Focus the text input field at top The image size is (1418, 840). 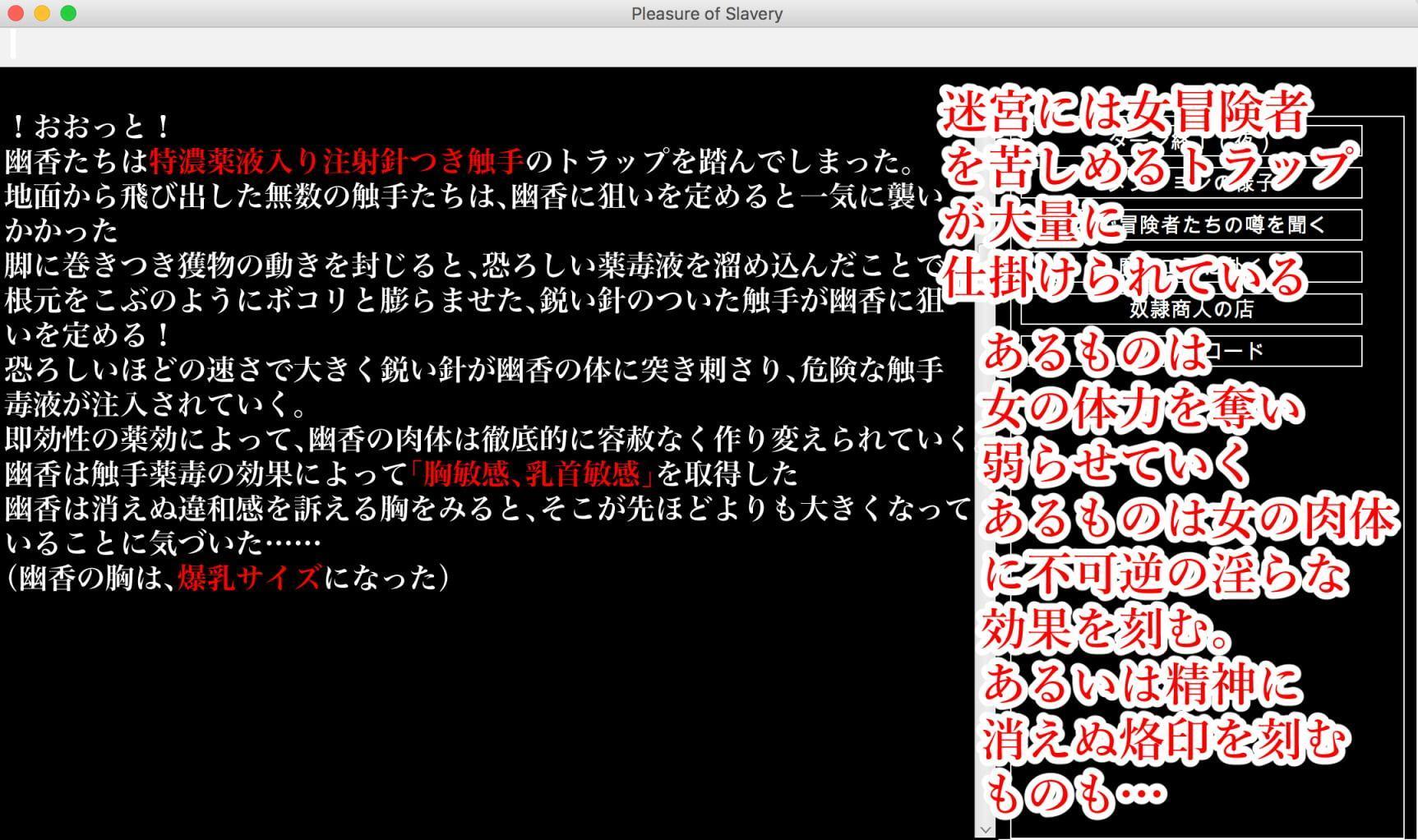tap(707, 46)
